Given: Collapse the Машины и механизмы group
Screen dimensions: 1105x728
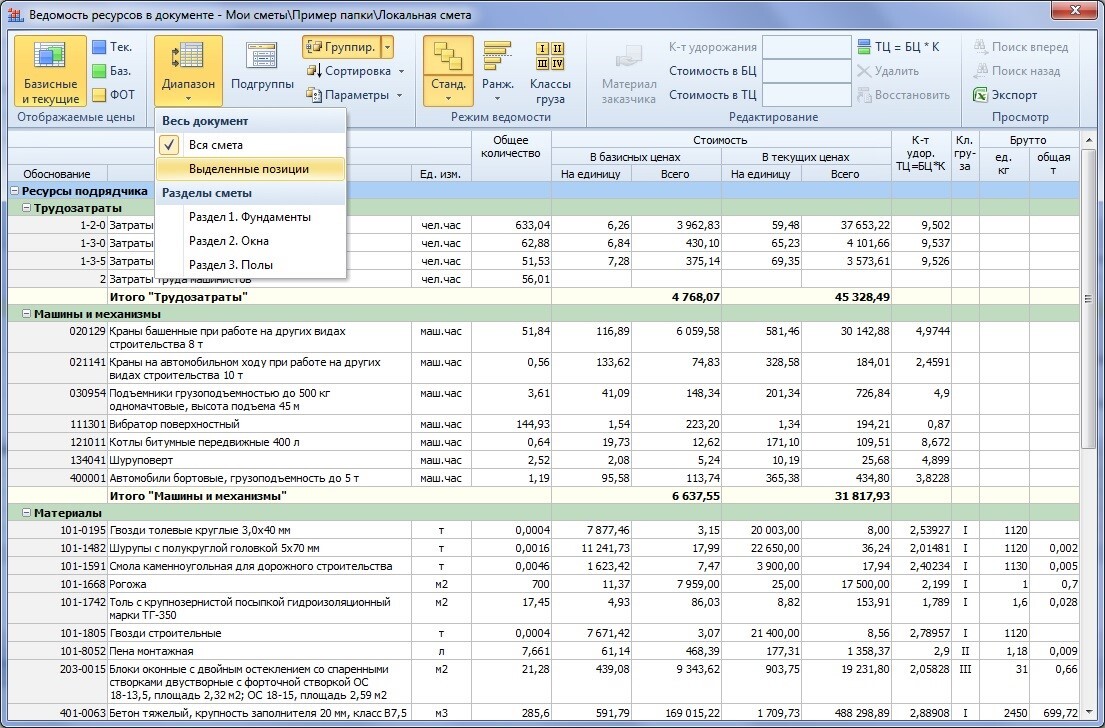Looking at the screenshot, I should pos(27,314).
